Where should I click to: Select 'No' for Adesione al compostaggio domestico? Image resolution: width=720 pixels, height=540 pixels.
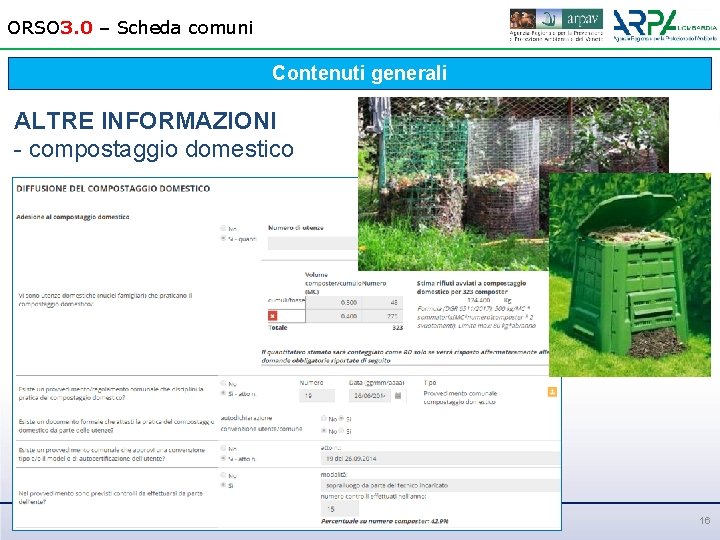coord(223,228)
